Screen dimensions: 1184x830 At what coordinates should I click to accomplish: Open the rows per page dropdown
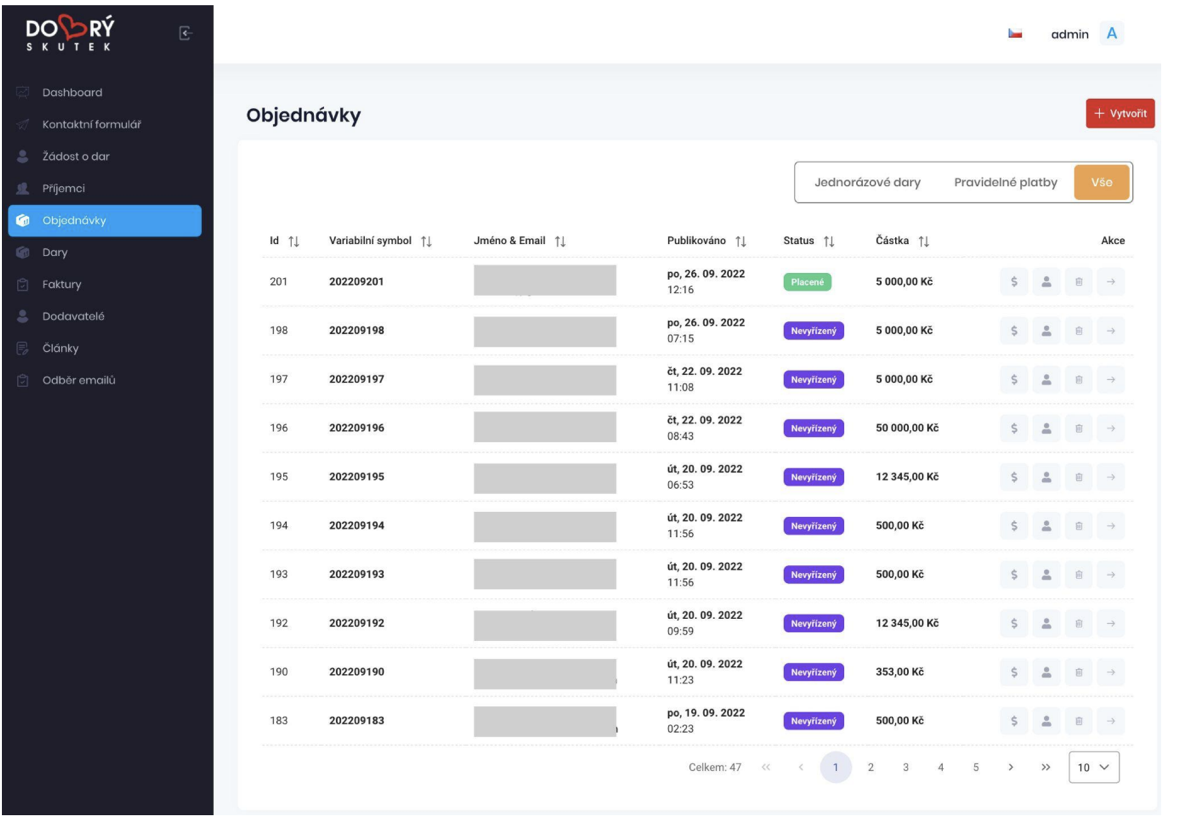tap(1094, 768)
